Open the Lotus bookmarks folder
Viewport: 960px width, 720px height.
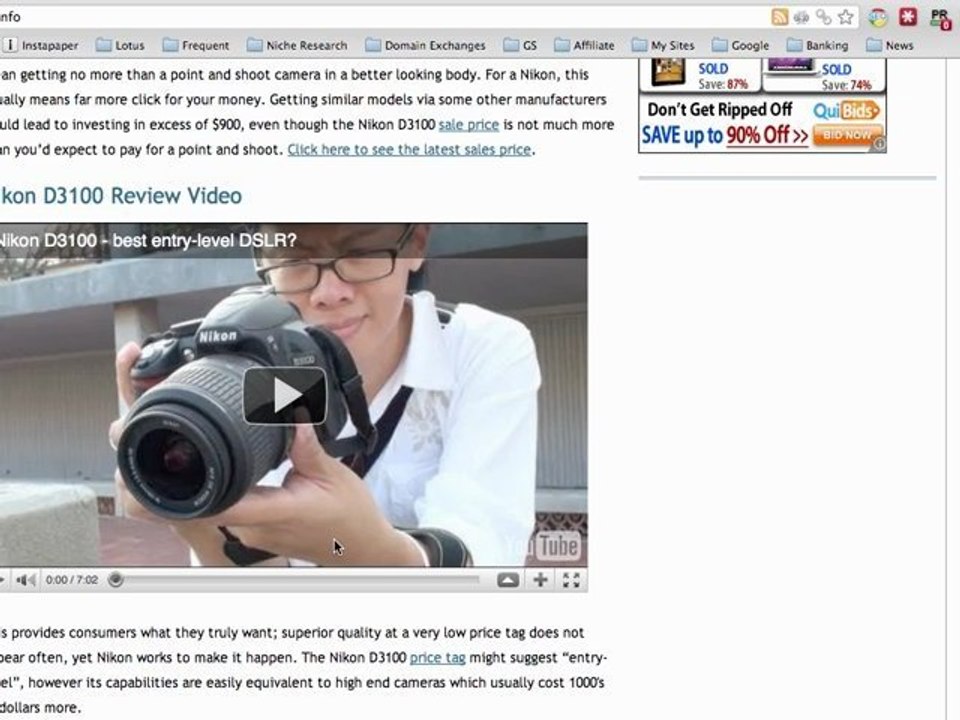coord(120,45)
